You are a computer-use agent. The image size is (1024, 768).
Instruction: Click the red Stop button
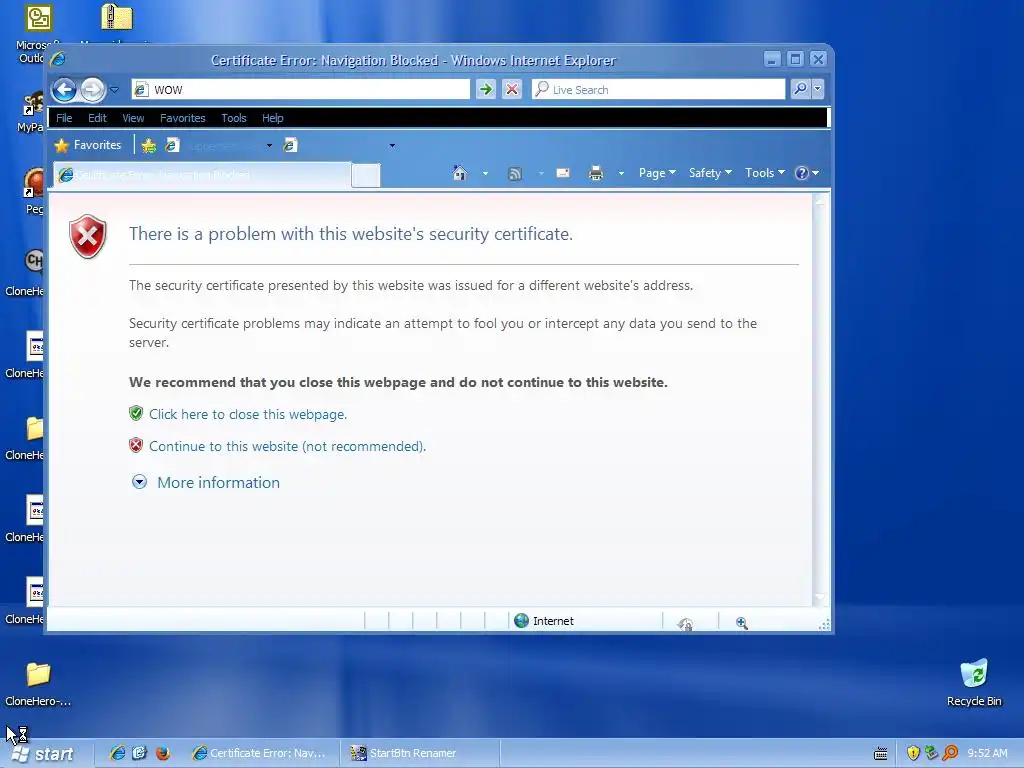(512, 89)
